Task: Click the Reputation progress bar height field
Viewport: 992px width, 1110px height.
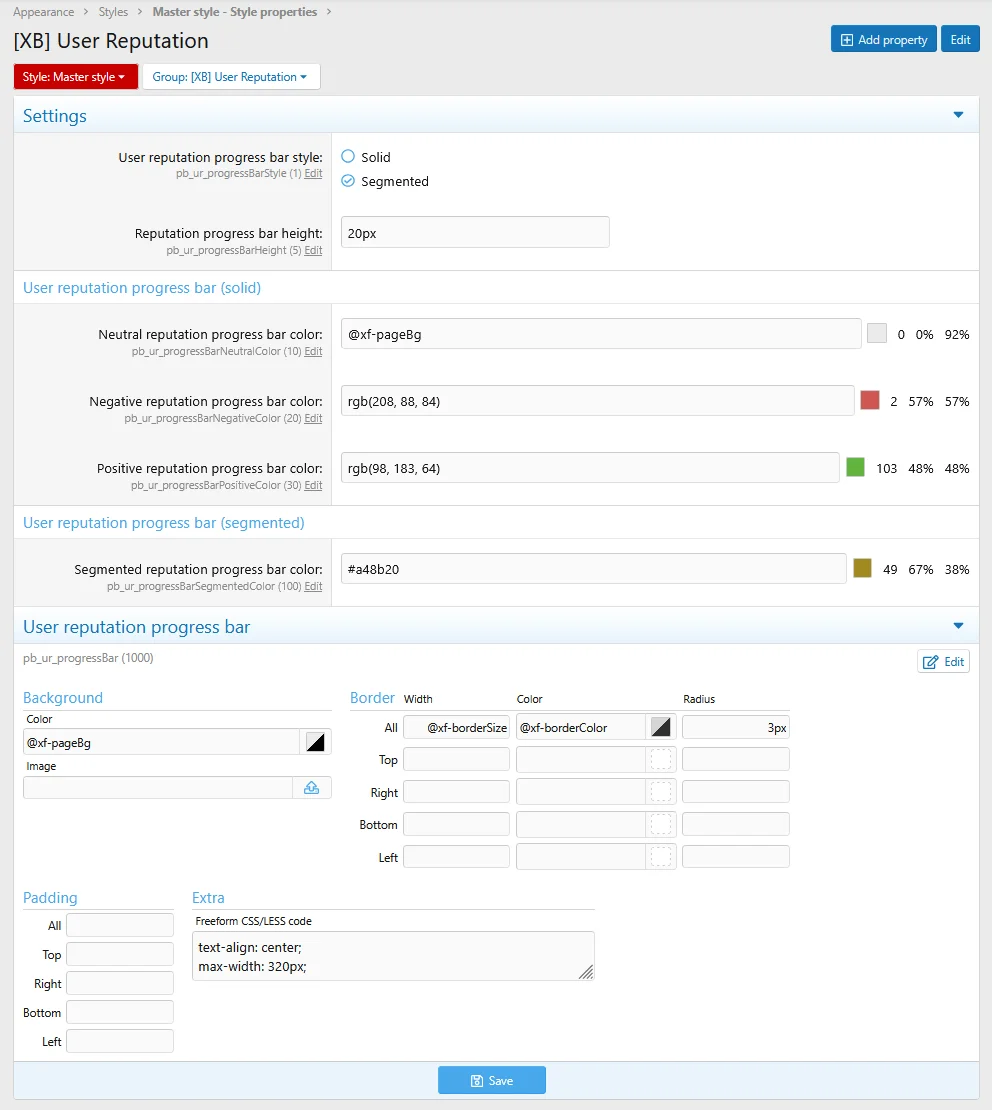Action: [x=474, y=233]
